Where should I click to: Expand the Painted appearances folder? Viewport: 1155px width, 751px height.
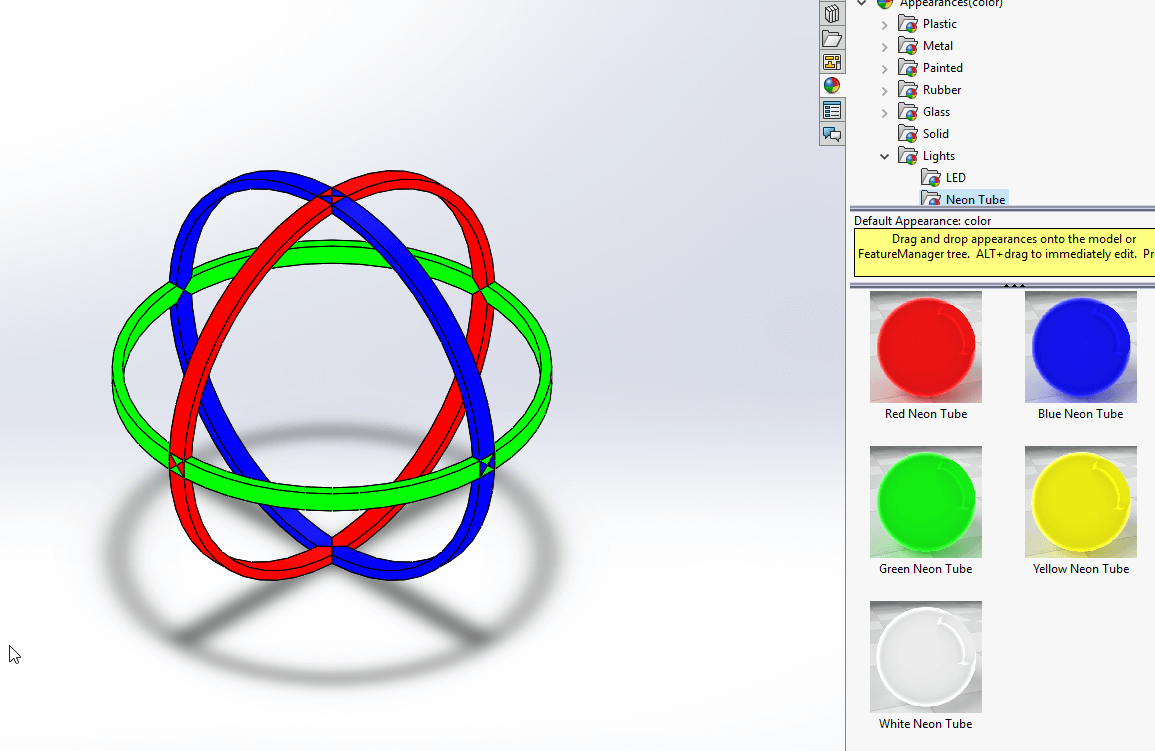[885, 68]
